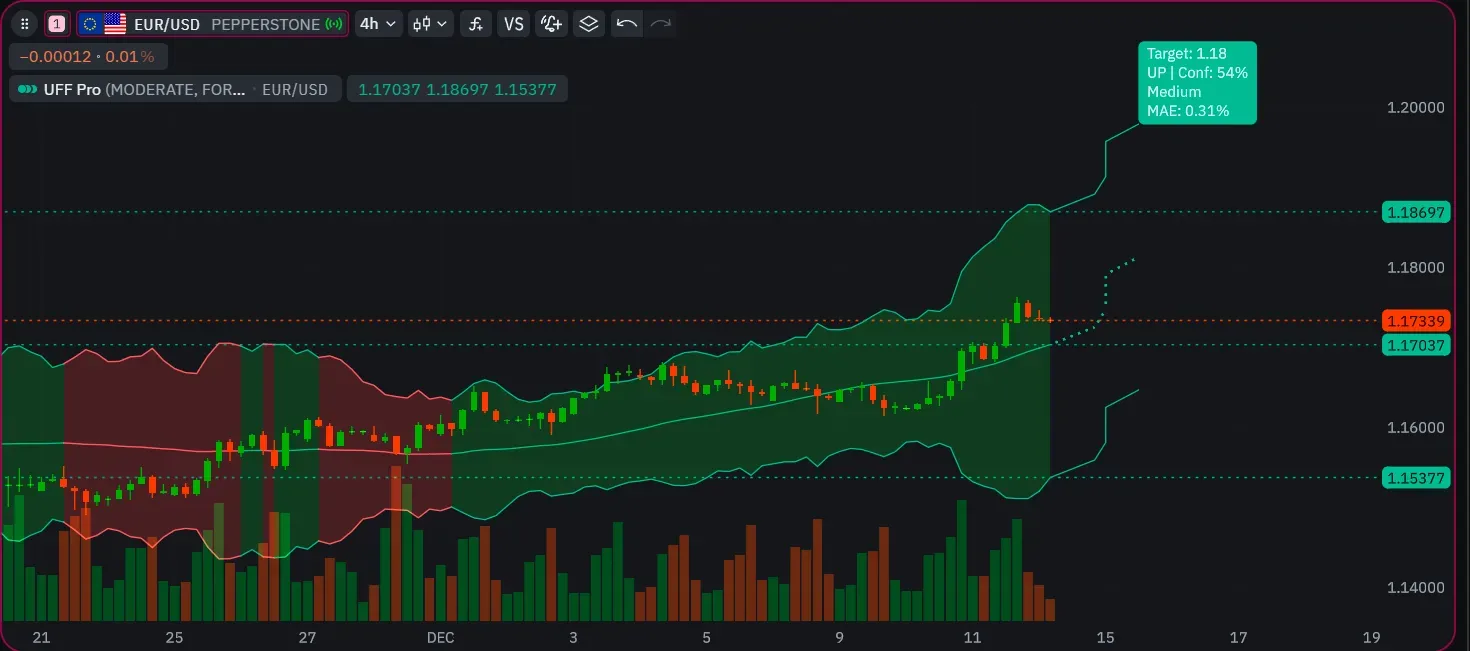Open the watchlist grid icon
The image size is (1470, 651).
(x=23, y=23)
